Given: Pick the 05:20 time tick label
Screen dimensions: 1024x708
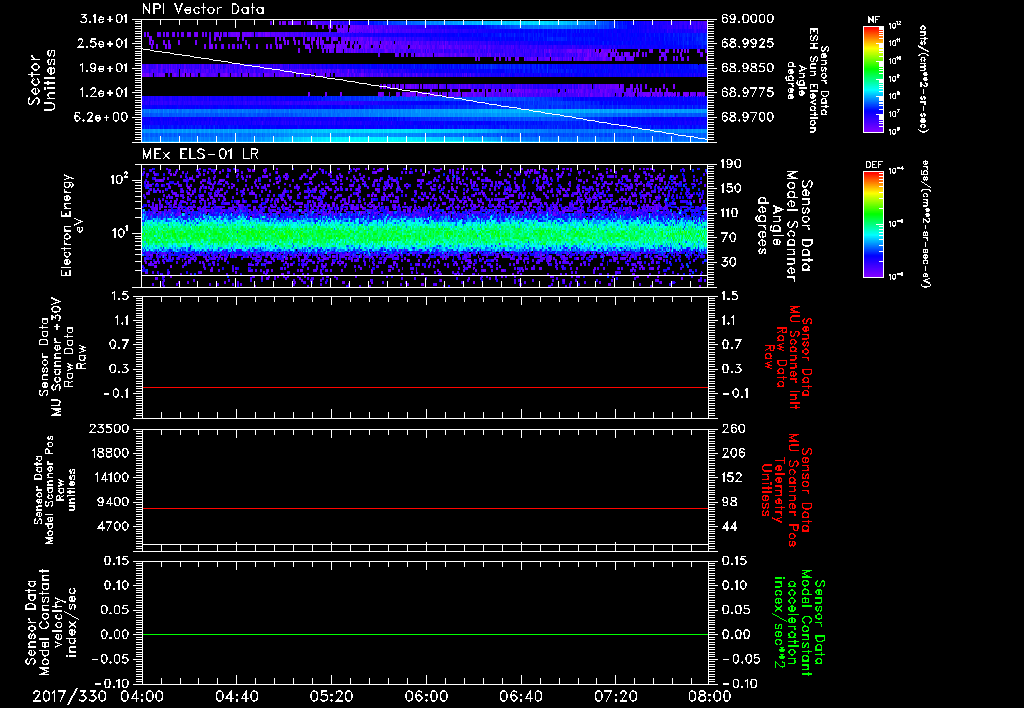Looking at the screenshot, I should pyautogui.click(x=331, y=696).
